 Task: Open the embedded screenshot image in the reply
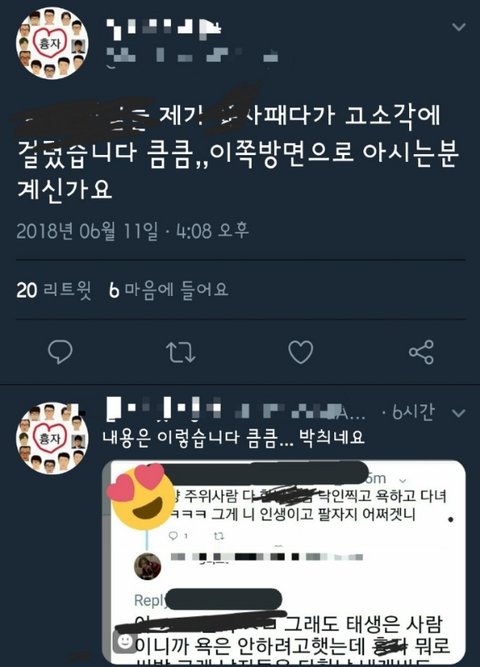pyautogui.click(x=284, y=562)
